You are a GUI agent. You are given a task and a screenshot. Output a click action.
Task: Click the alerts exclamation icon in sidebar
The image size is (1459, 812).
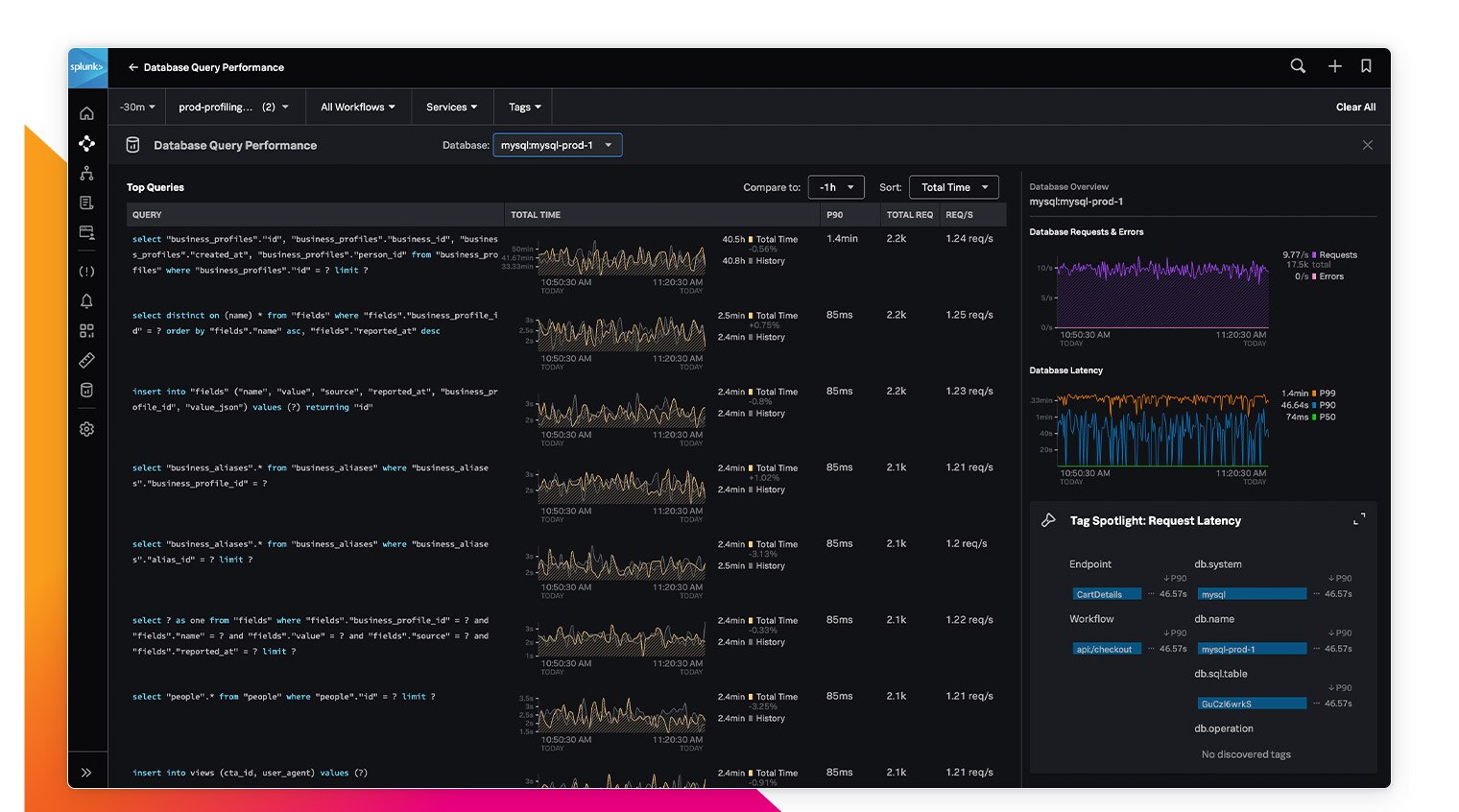(x=86, y=272)
